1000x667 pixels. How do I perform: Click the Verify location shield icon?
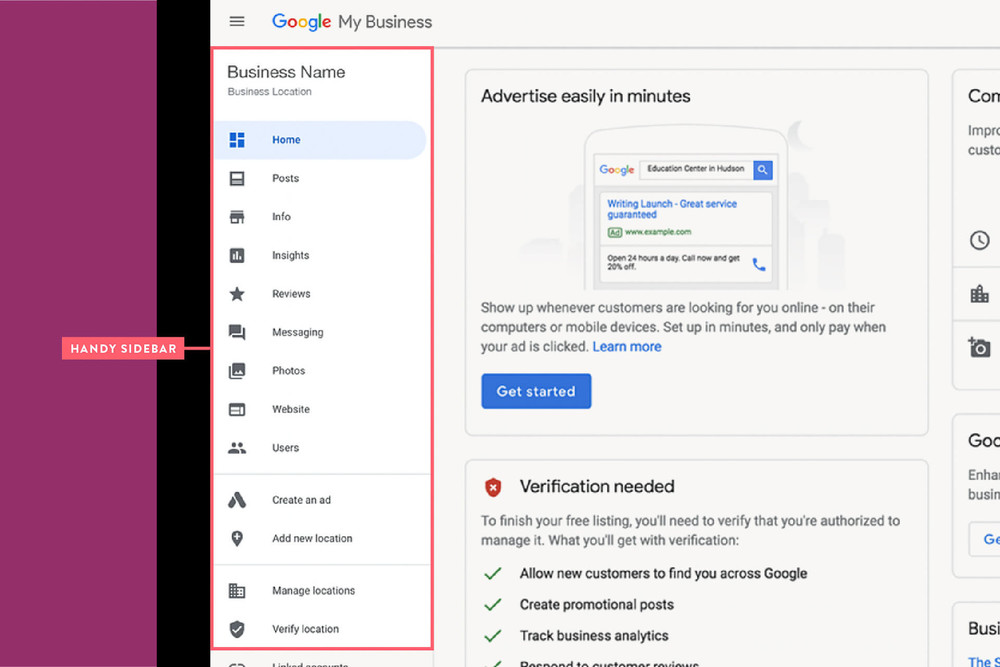(237, 629)
